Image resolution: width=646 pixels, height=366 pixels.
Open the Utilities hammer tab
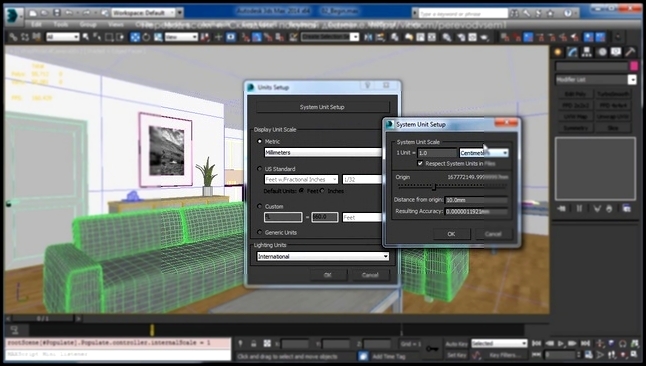click(630, 52)
